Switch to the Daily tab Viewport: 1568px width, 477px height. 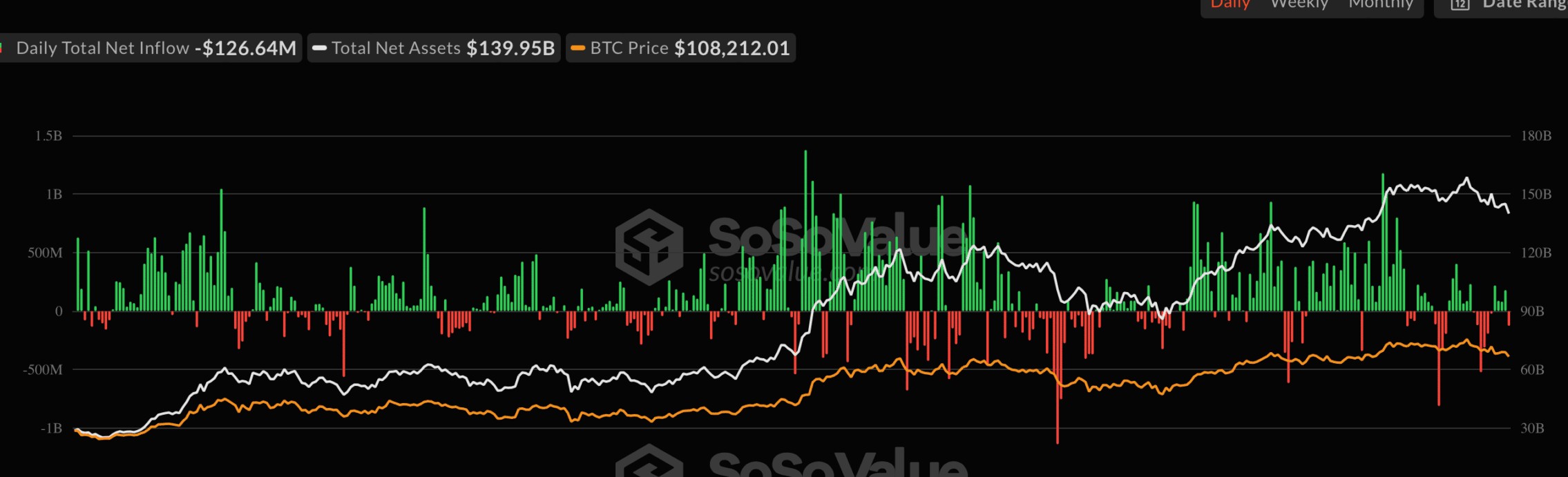click(x=1230, y=4)
